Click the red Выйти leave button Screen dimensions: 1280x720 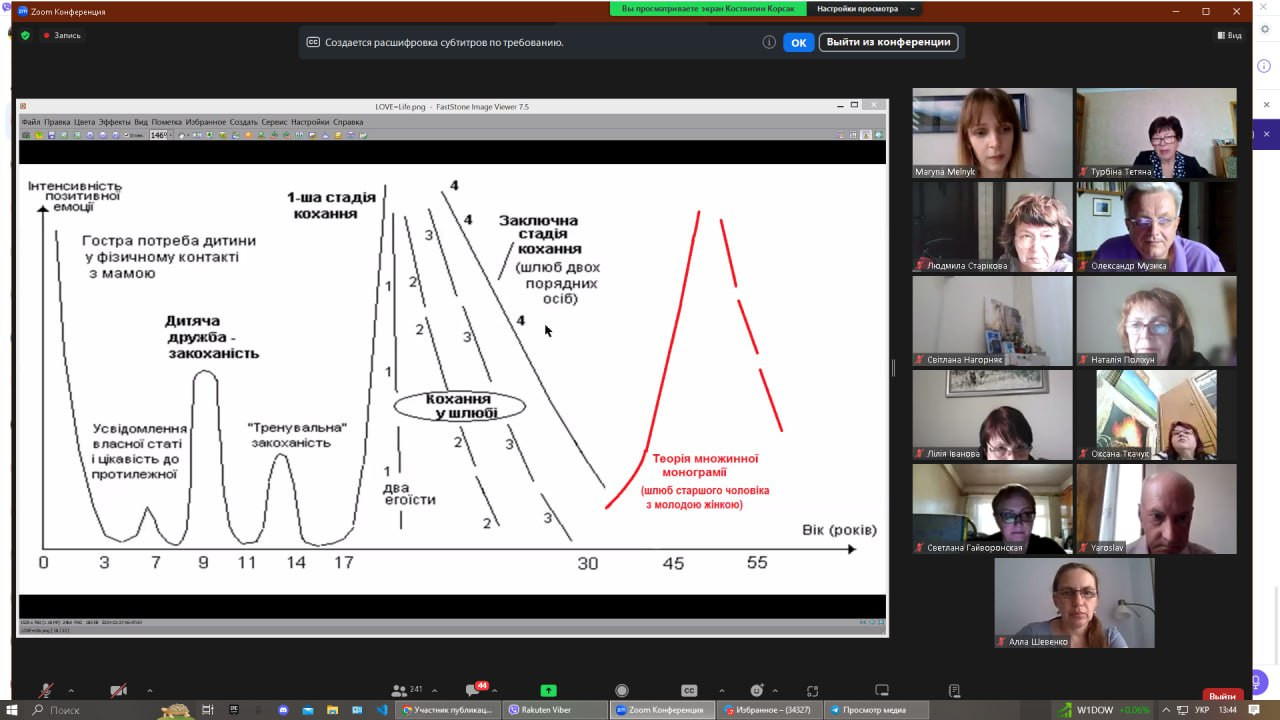pos(1222,696)
